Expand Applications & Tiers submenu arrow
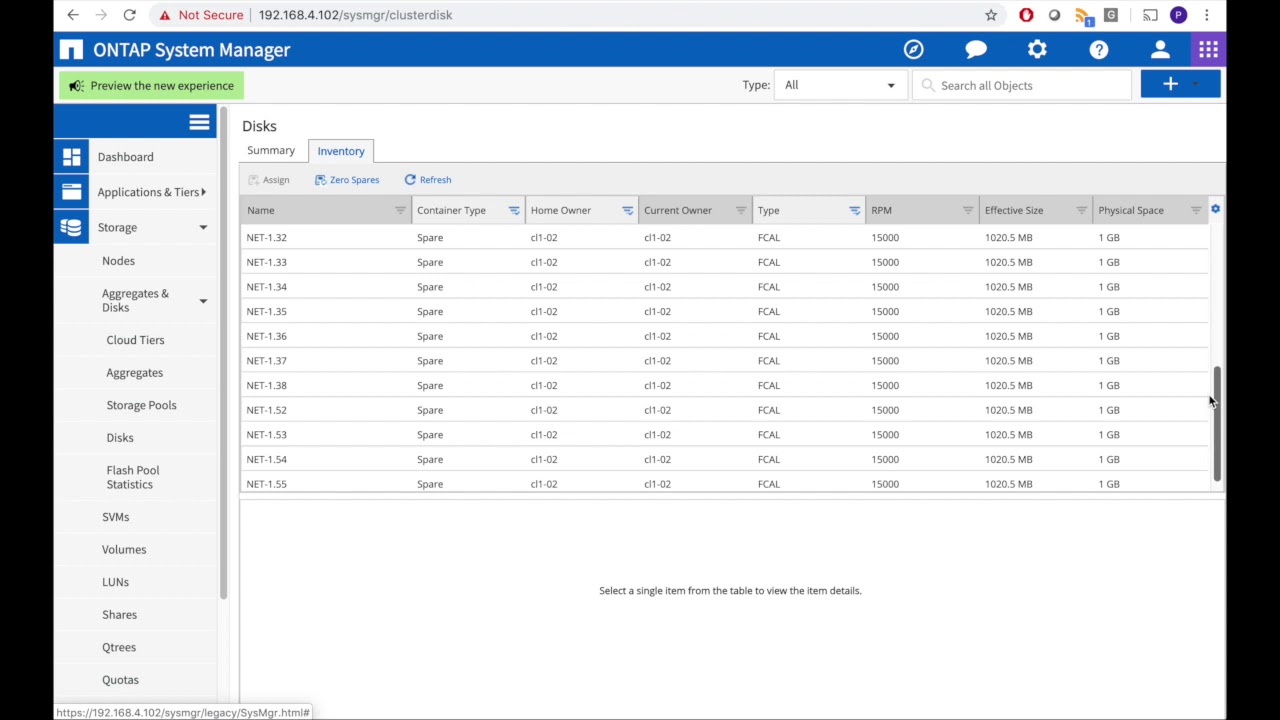The width and height of the screenshot is (1280, 720). coord(203,192)
